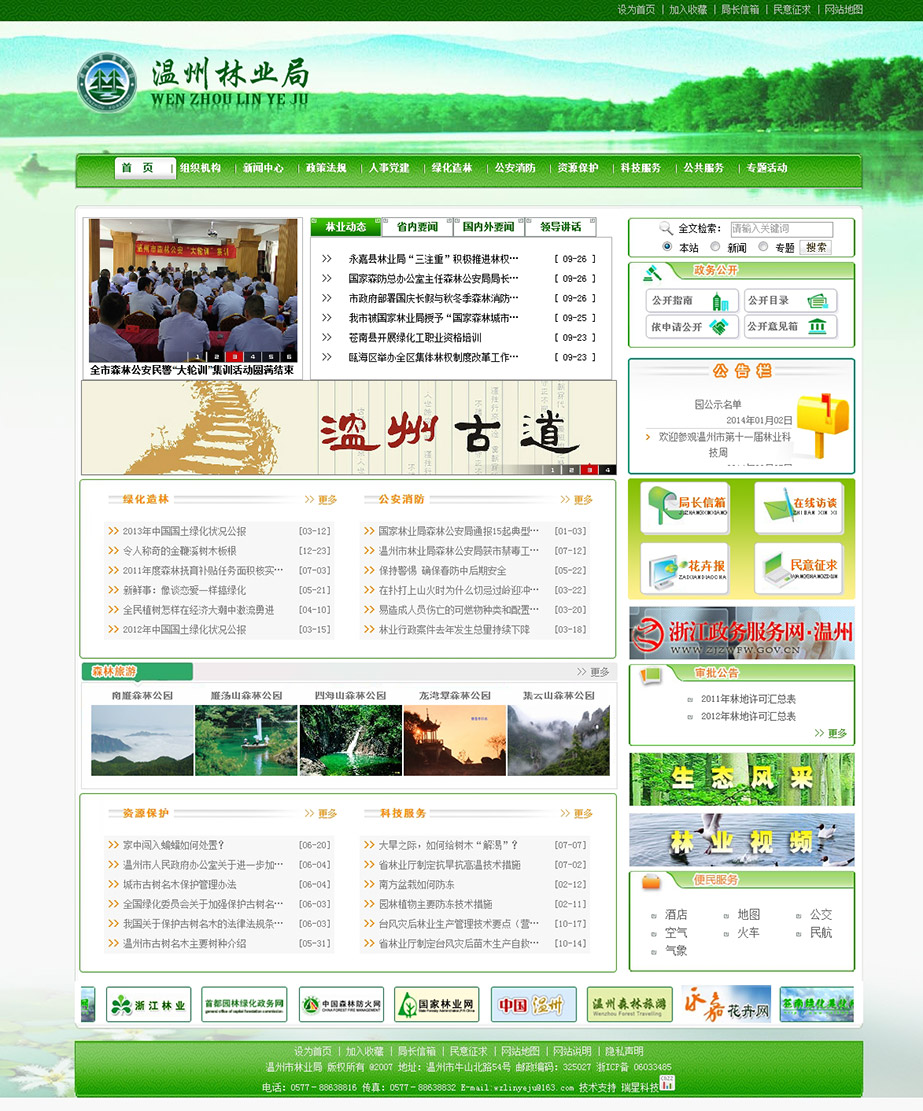Click the 中国温州 logo
The width and height of the screenshot is (923, 1111).
[x=533, y=1005]
